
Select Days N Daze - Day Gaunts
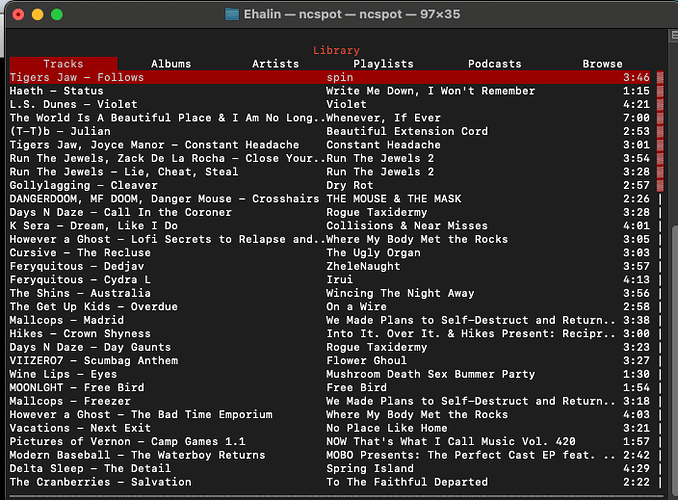click(329, 347)
